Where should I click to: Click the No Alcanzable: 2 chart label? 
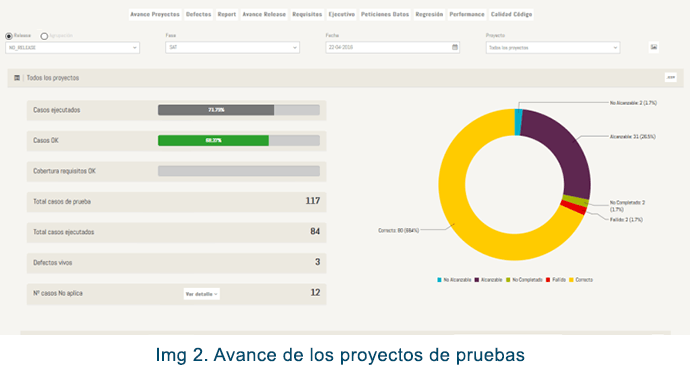633,103
